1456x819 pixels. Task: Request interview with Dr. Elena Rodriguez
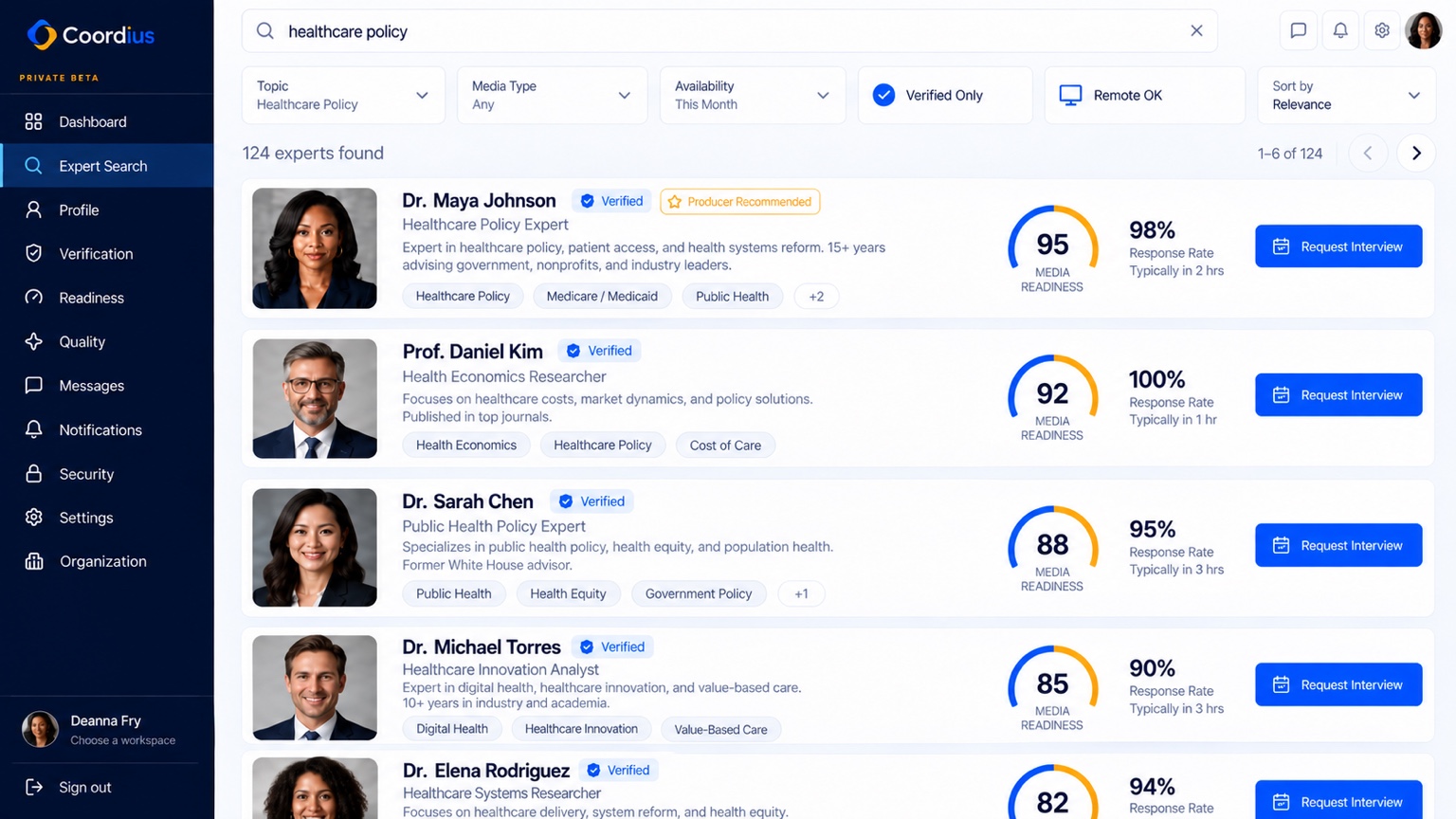tap(1338, 801)
